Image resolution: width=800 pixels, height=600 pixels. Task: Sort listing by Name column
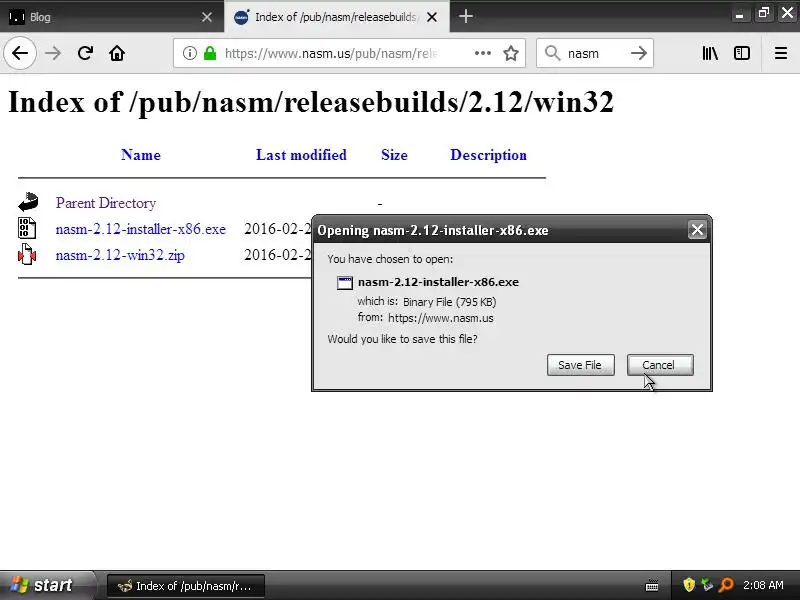pos(141,155)
